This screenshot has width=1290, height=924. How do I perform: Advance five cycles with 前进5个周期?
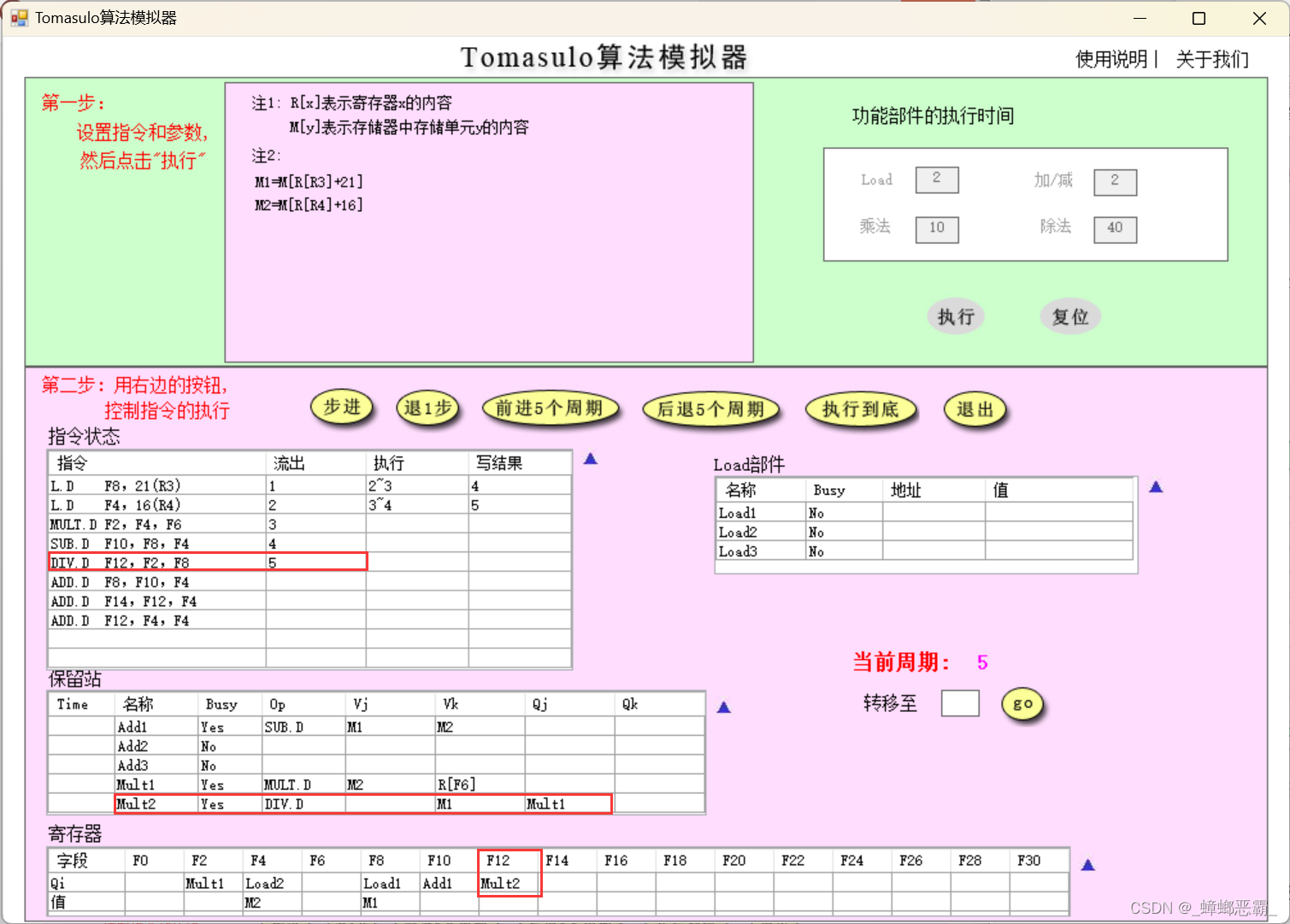(549, 409)
